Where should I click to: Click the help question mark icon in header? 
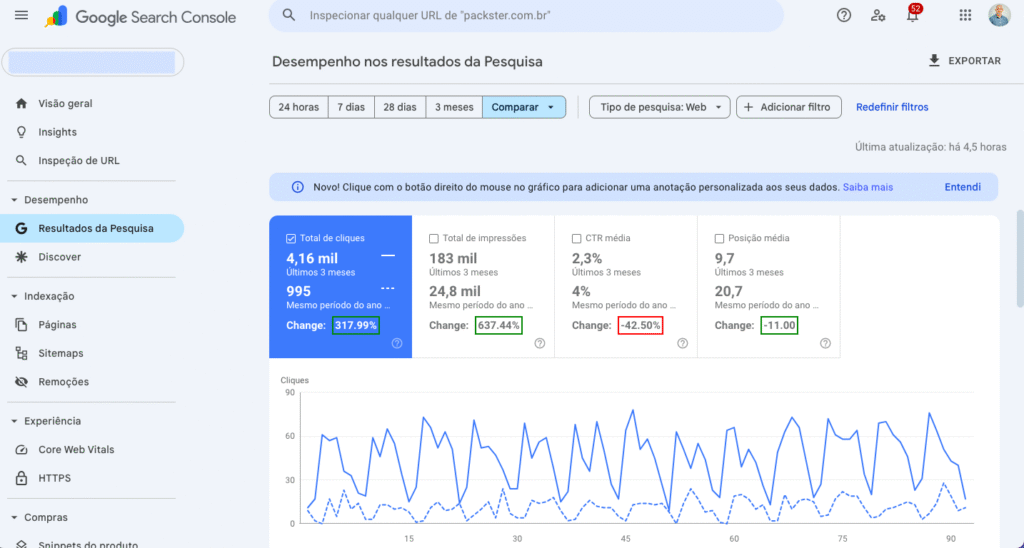(844, 16)
